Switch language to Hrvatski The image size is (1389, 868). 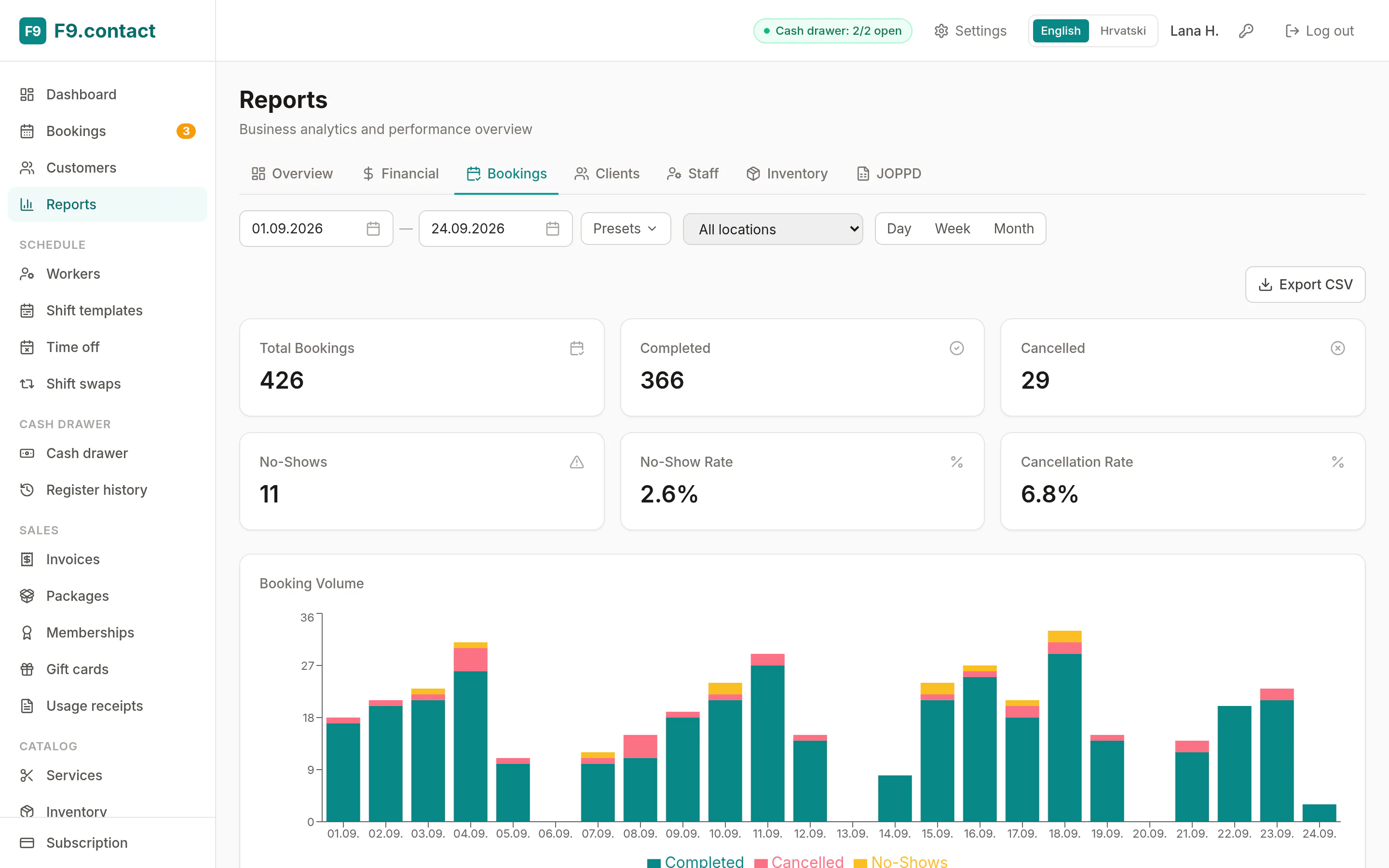1123,31
